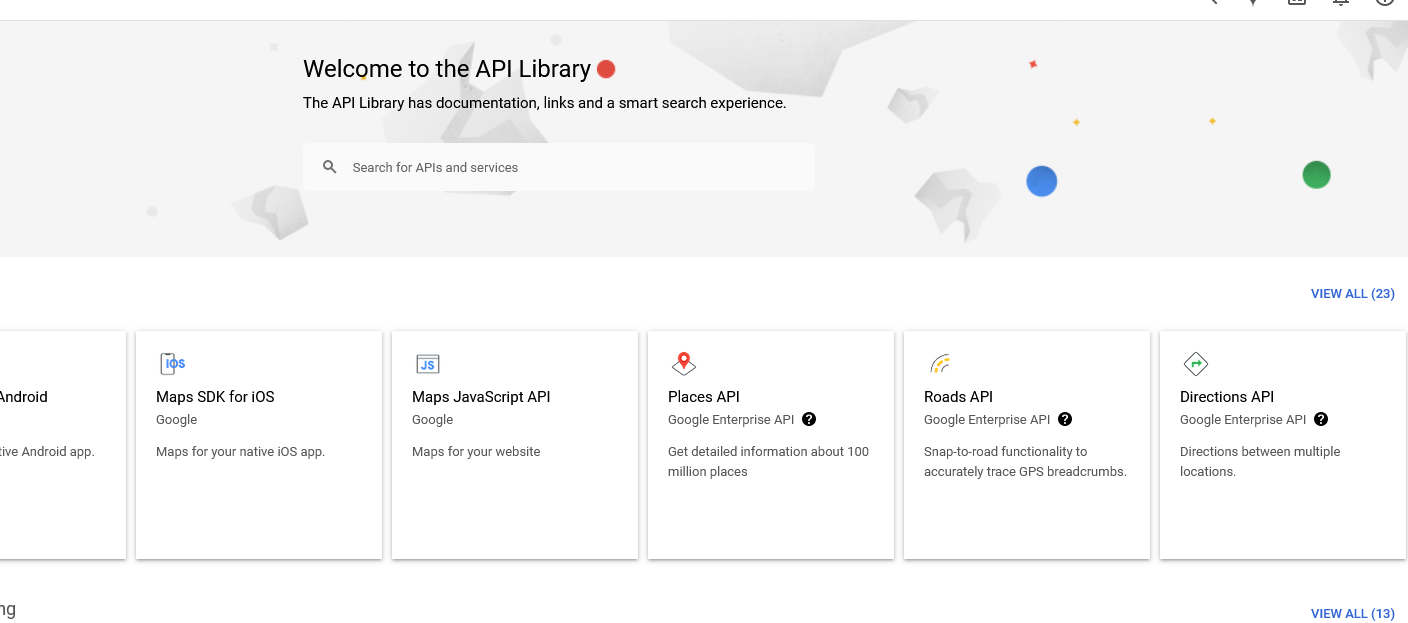Click the JS icon on Maps JavaScript API card
1408x623 pixels.
click(x=428, y=363)
